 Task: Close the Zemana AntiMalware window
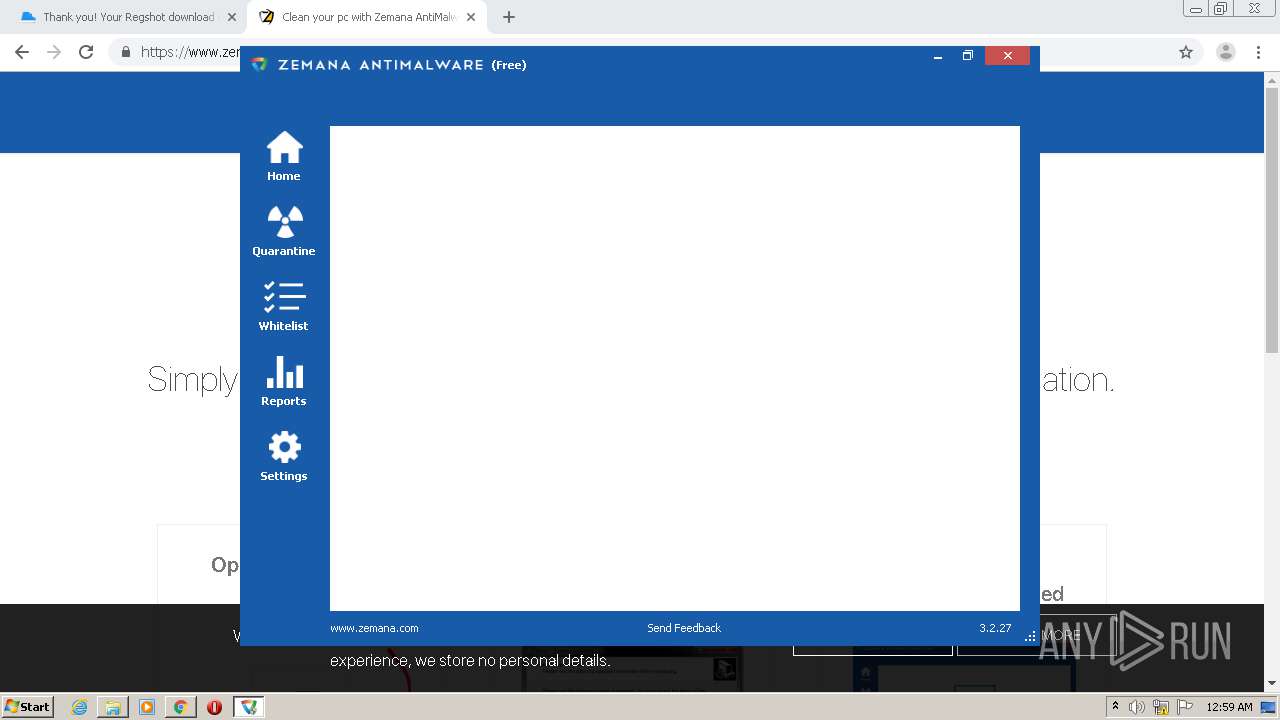1007,56
